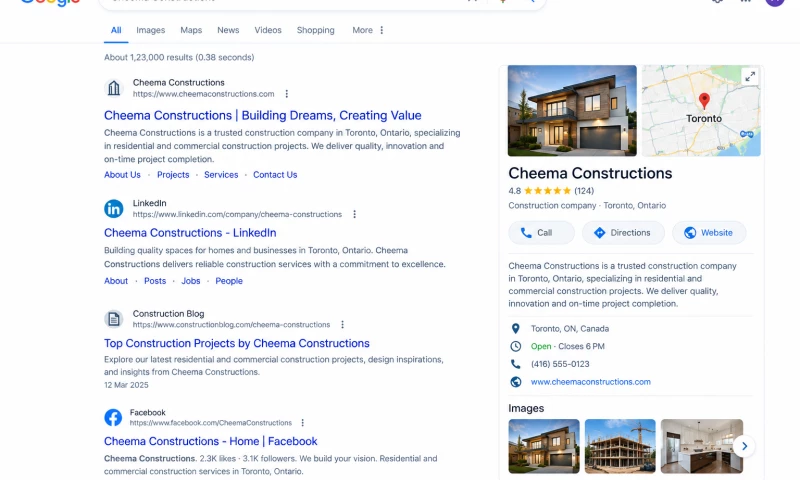Open the (124) reviews count
Viewport: 800px width, 480px height.
(x=584, y=191)
